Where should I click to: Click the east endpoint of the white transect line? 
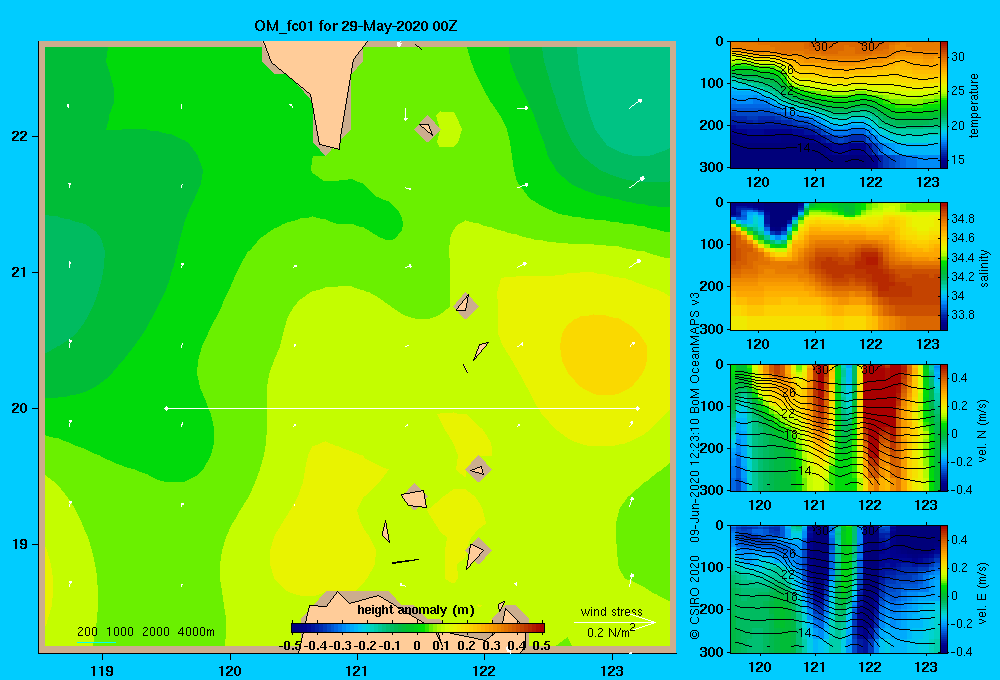coord(637,408)
